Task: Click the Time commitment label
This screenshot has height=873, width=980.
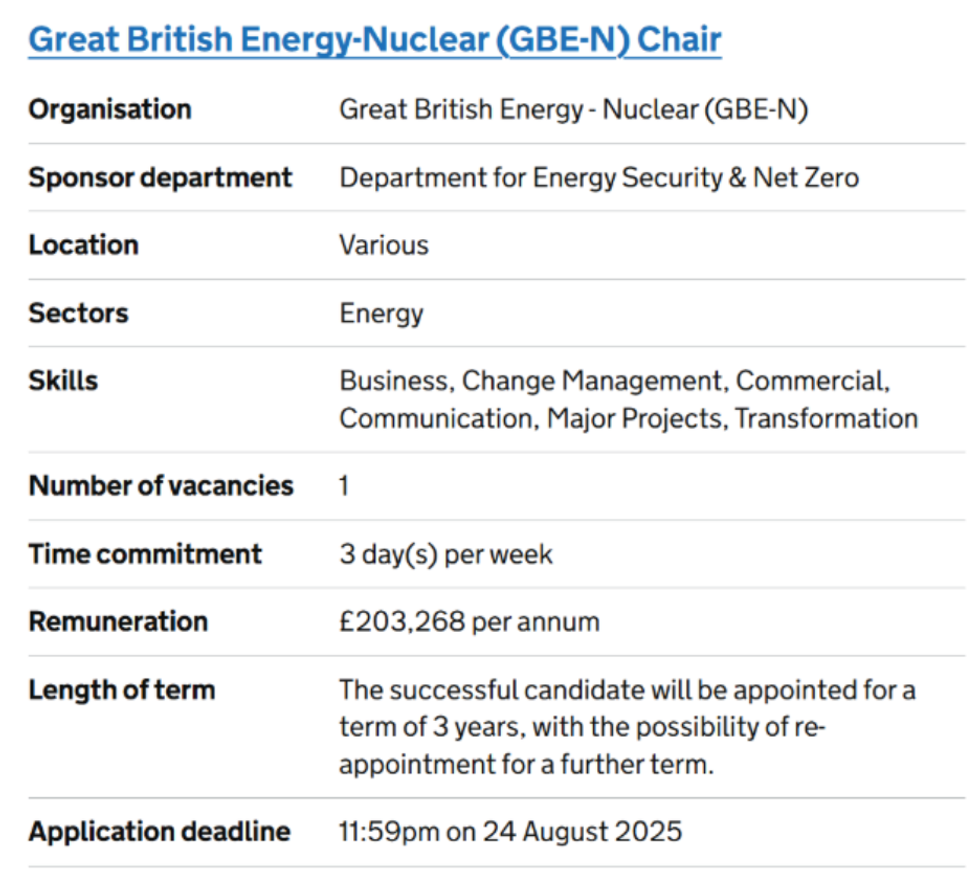Action: 145,554
